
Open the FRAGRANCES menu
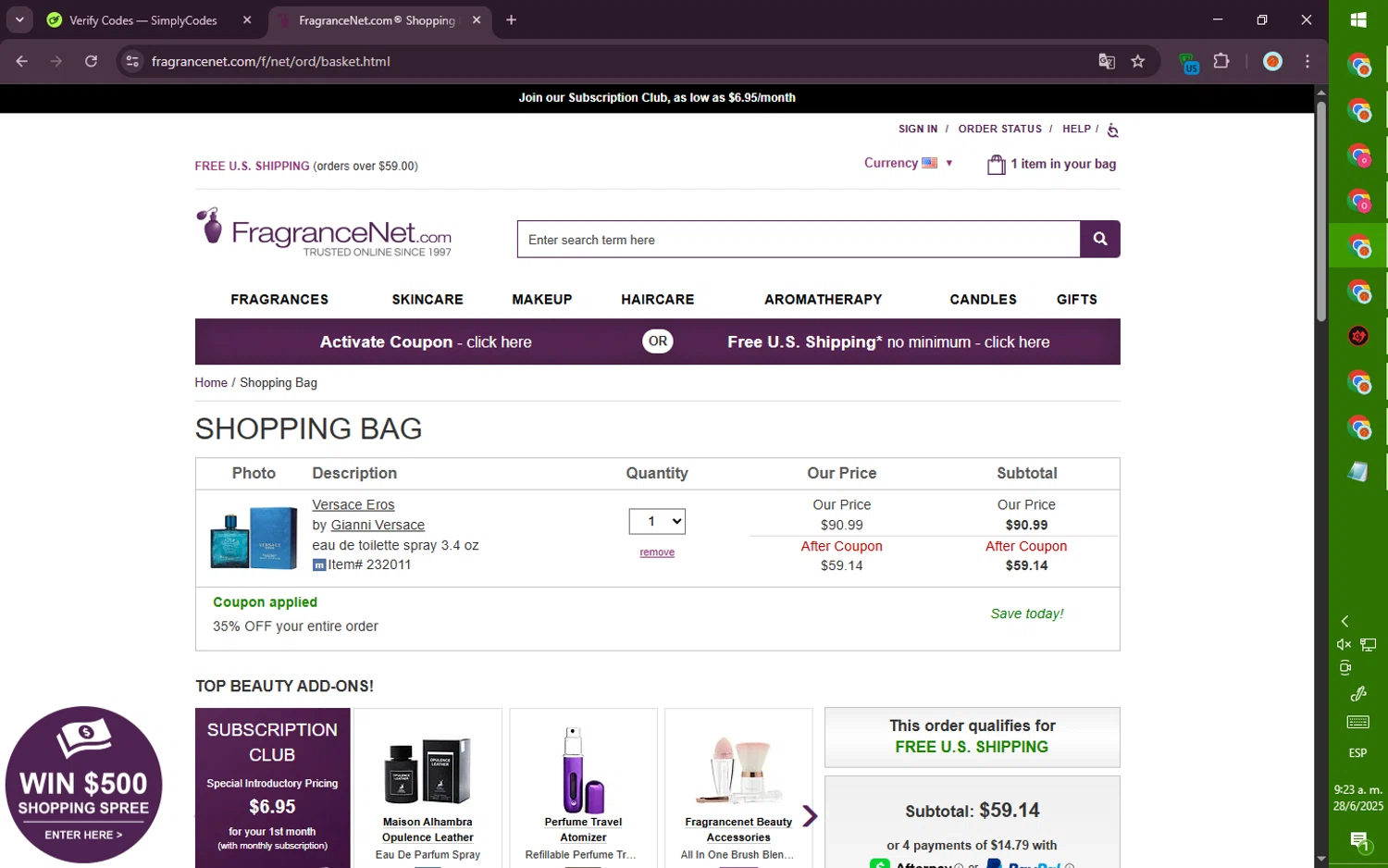pyautogui.click(x=279, y=299)
